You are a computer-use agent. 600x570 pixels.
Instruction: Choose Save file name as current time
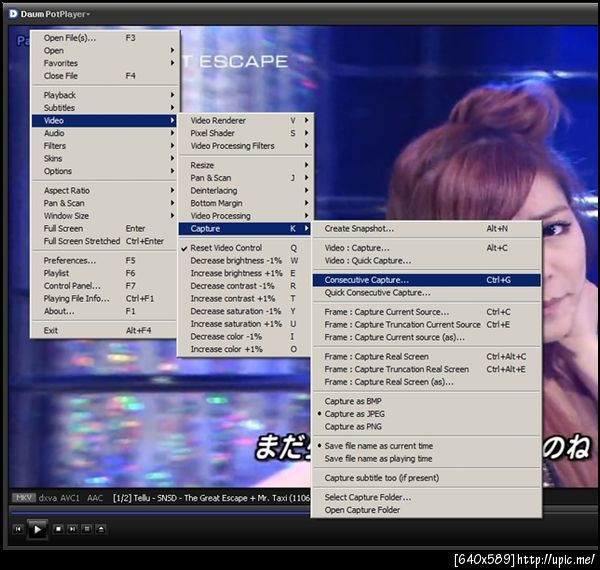pos(378,446)
